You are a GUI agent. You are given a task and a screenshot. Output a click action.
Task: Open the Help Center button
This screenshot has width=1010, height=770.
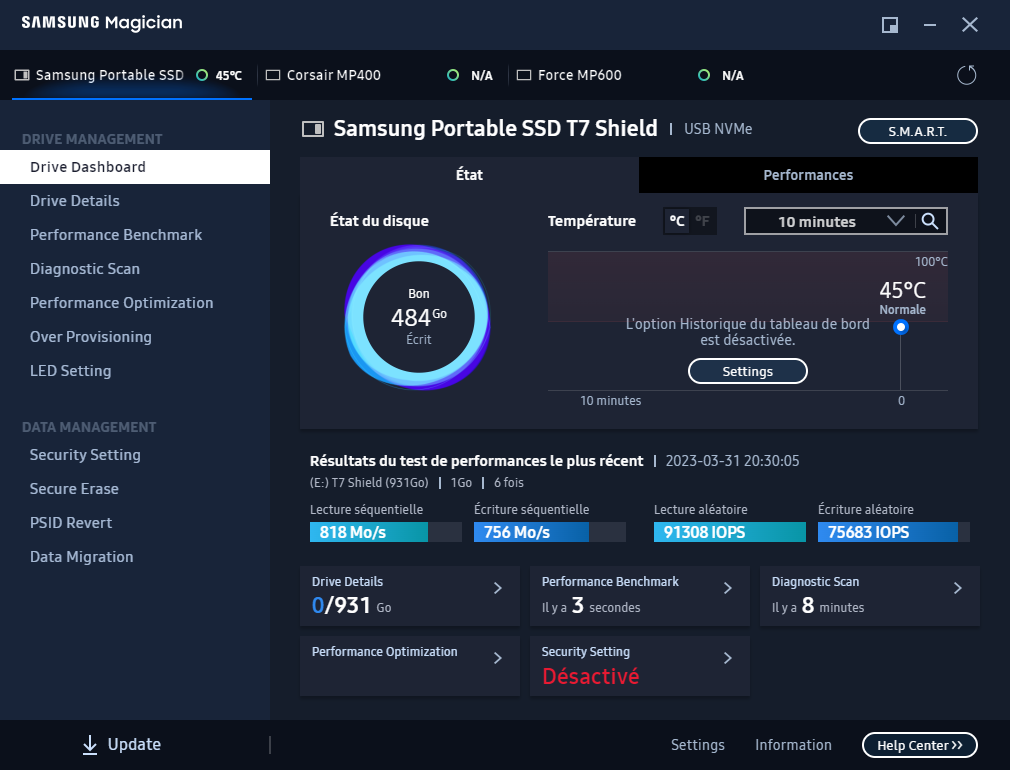tap(919, 745)
